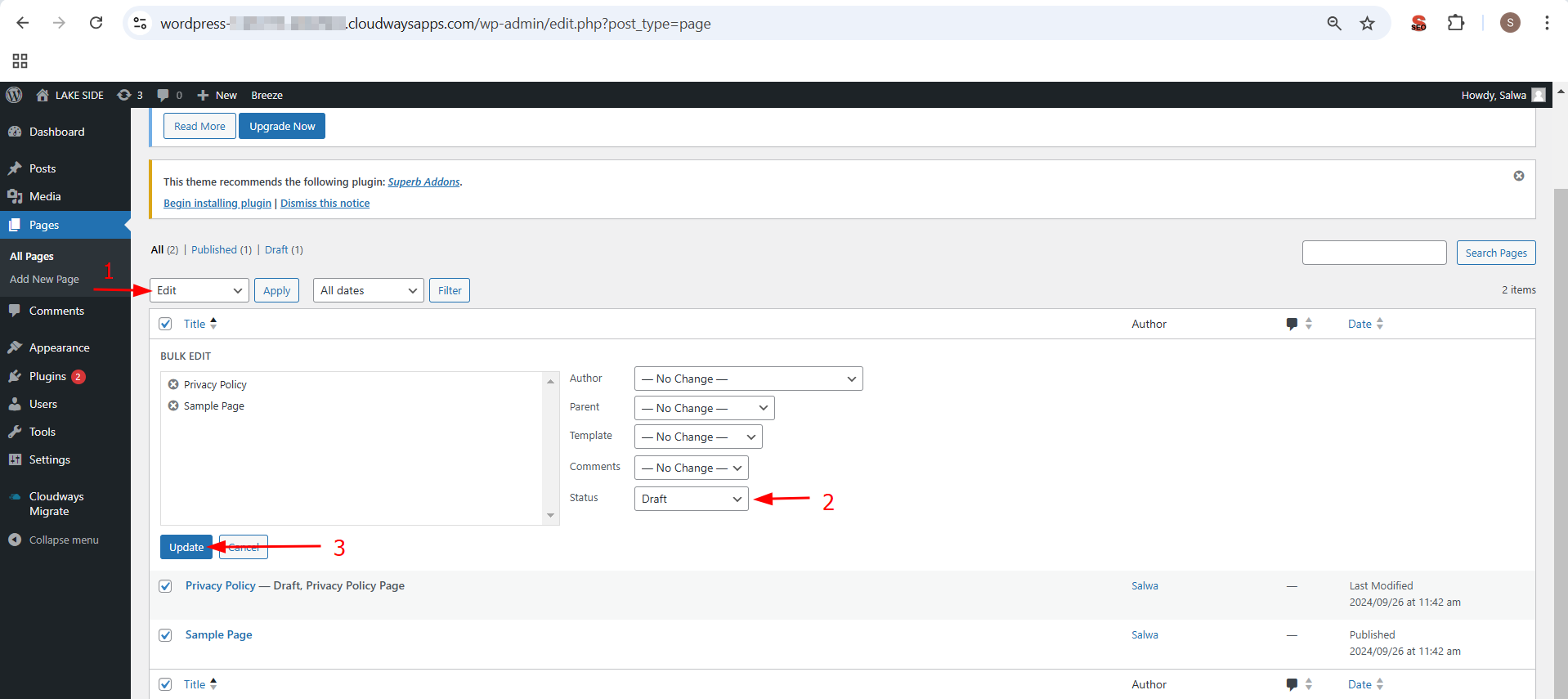Open Cloudways Migrate in sidebar
Image resolution: width=1568 pixels, height=699 pixels.
click(56, 504)
